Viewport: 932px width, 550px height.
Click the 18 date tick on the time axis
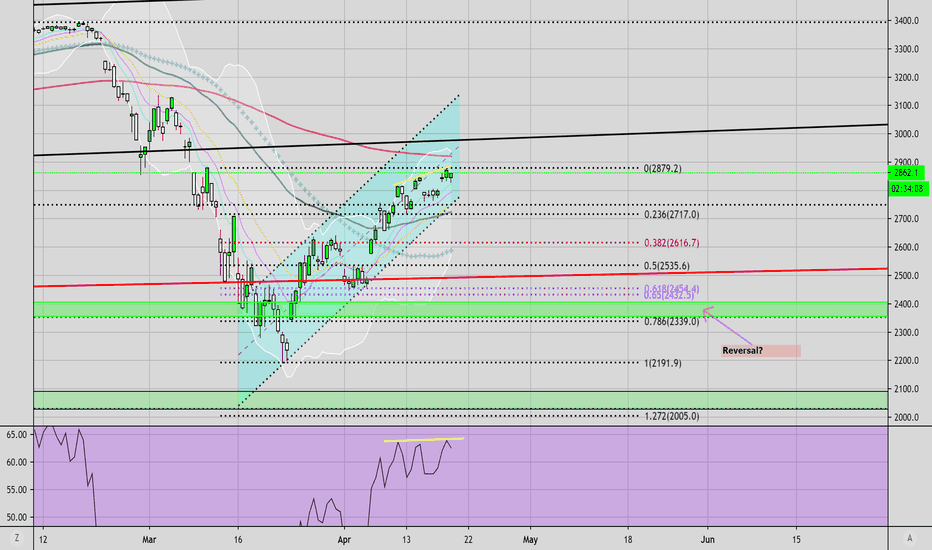coord(628,540)
